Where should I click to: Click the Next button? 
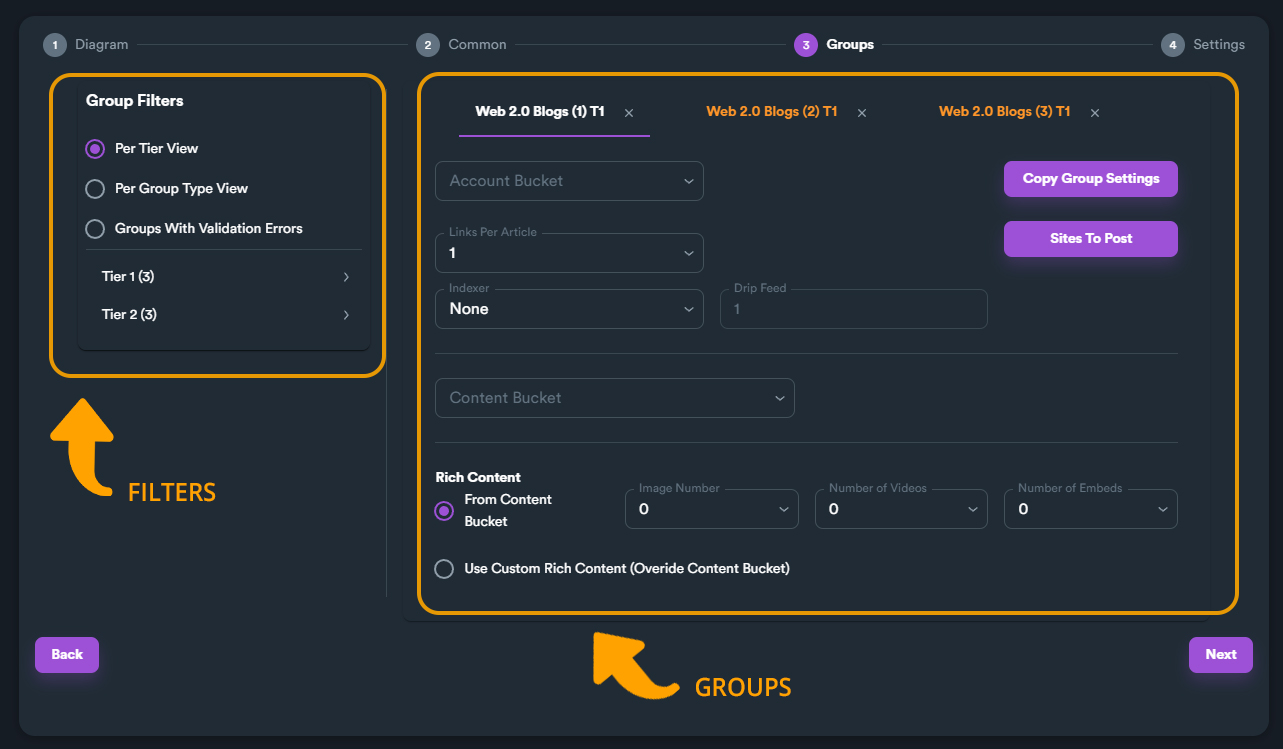[x=1221, y=655]
